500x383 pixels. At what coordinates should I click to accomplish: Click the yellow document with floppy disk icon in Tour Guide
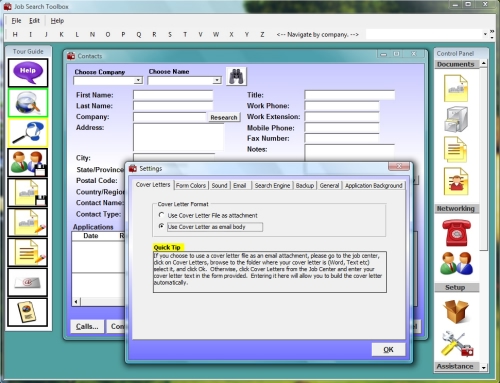(28, 192)
